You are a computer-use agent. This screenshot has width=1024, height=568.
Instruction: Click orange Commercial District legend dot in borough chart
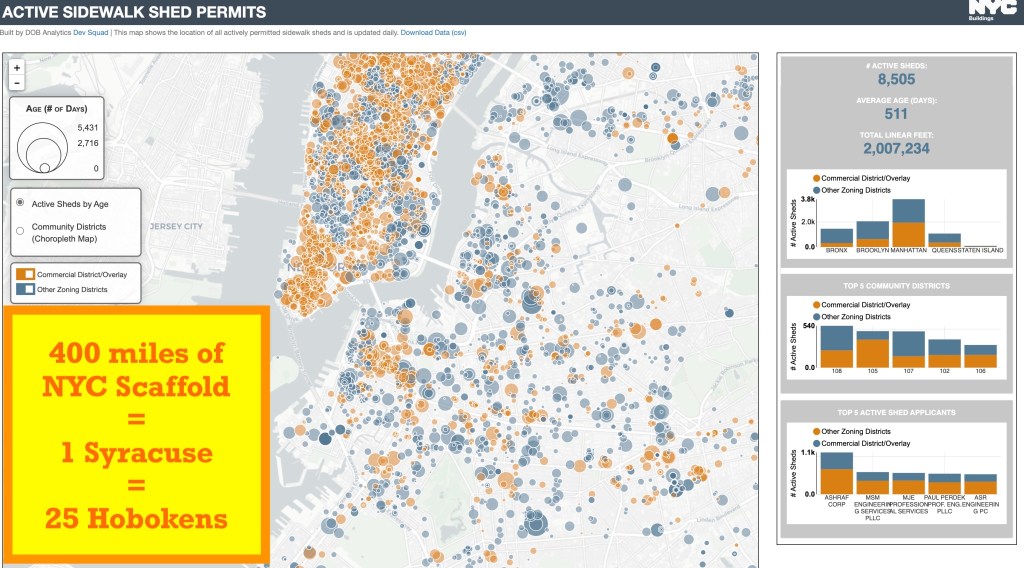tap(816, 178)
